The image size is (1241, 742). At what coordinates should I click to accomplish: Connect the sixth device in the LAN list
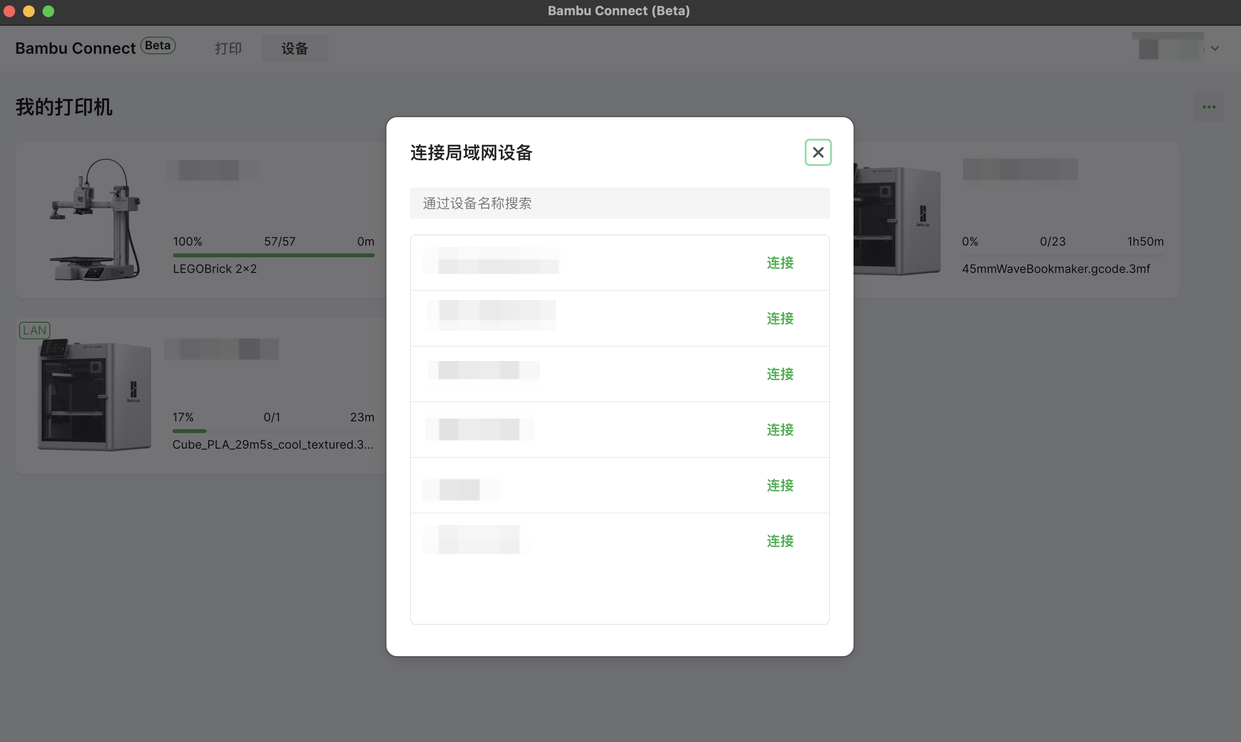[x=780, y=541]
